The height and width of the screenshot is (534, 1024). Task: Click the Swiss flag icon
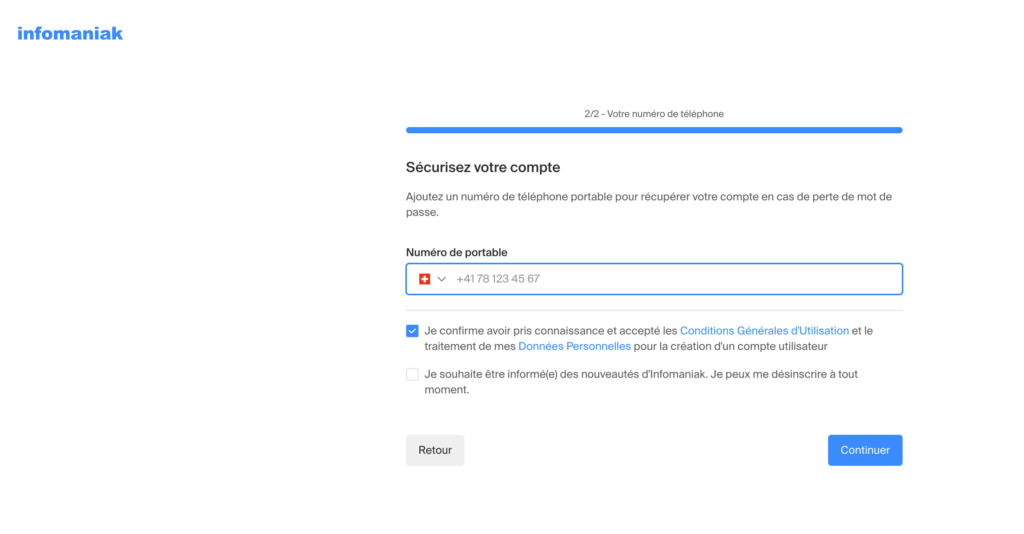click(x=424, y=279)
